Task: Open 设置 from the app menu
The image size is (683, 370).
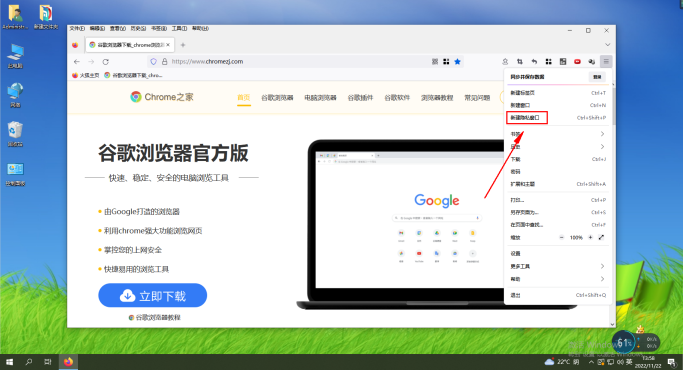Action: (558, 254)
